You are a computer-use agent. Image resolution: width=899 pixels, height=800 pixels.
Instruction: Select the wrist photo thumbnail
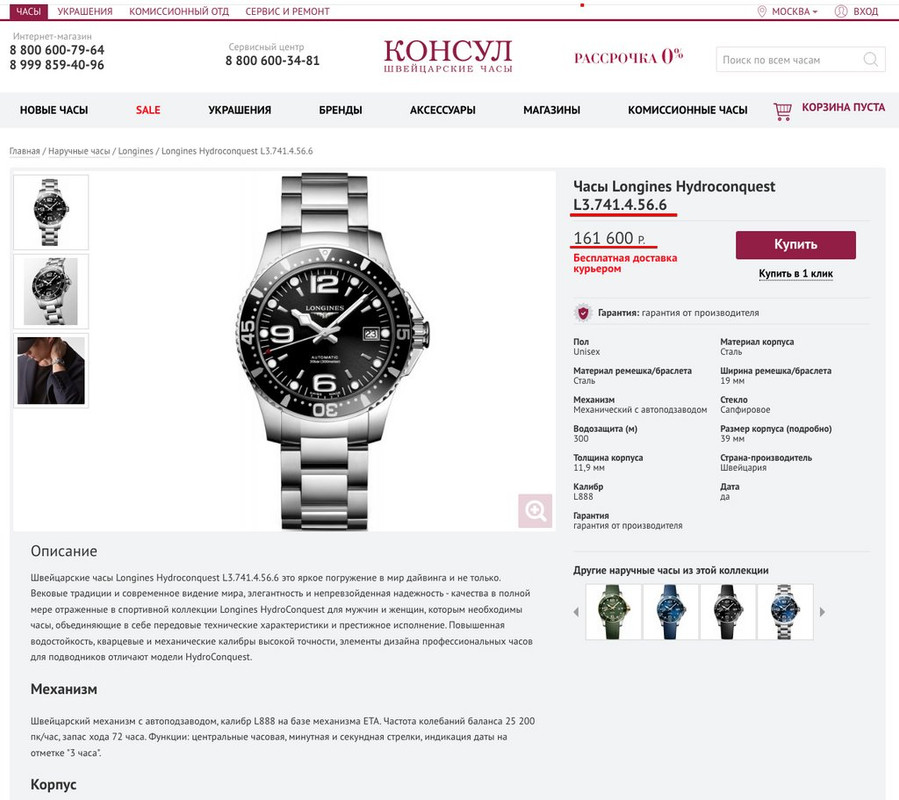pos(51,370)
